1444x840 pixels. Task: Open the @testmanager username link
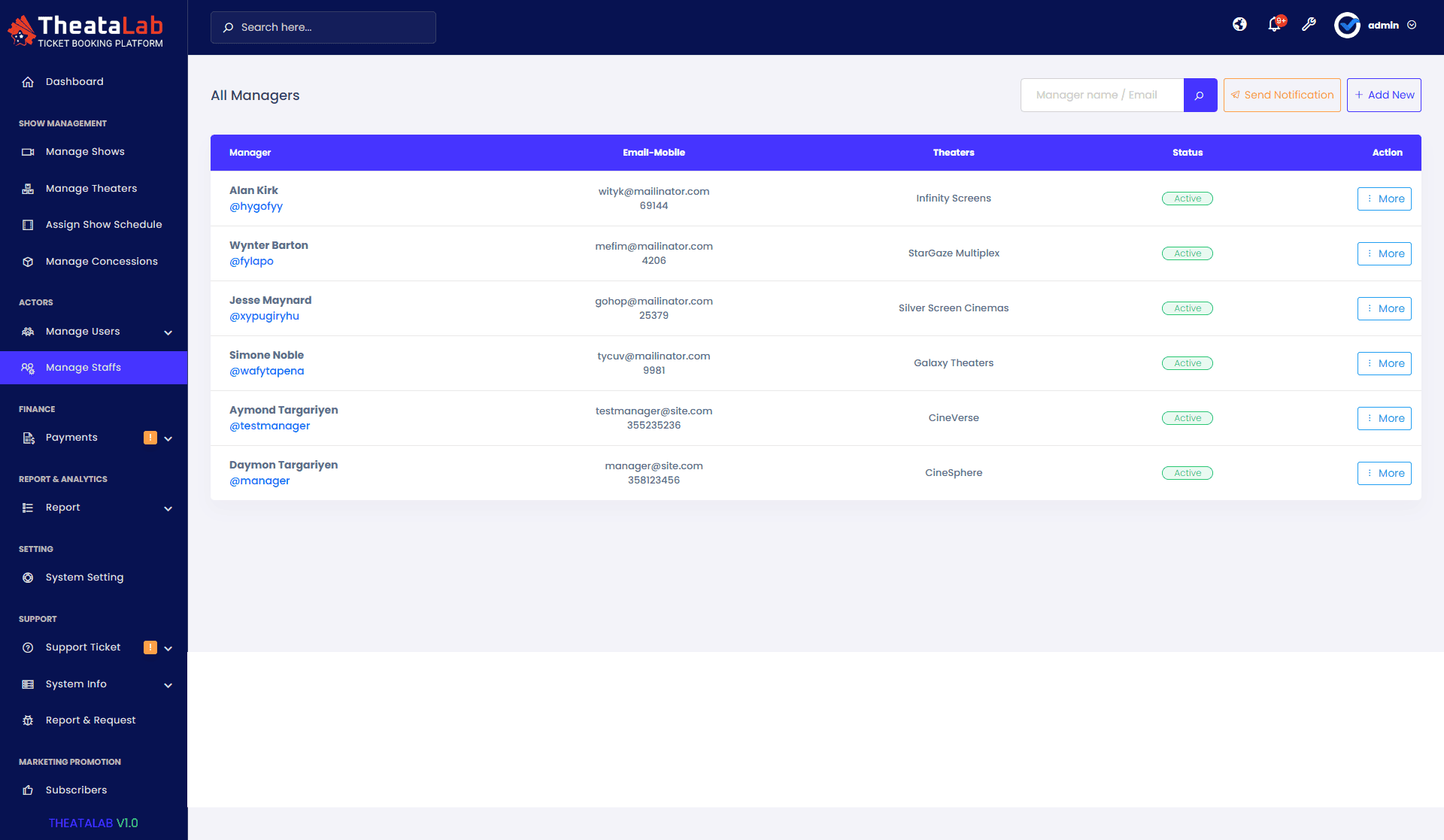tap(269, 426)
